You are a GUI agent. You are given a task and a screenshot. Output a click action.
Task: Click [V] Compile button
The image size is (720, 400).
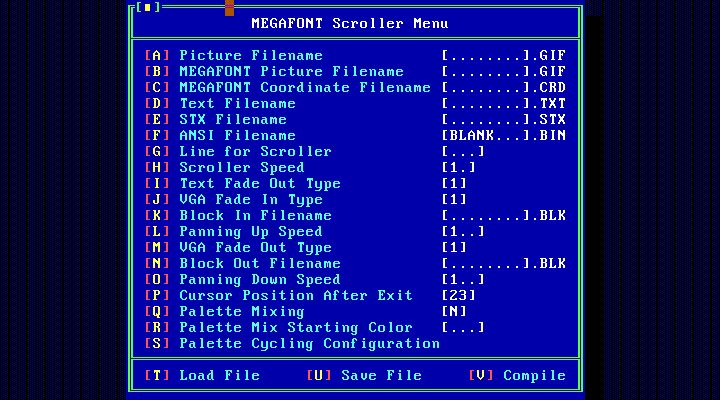pyautogui.click(x=517, y=375)
